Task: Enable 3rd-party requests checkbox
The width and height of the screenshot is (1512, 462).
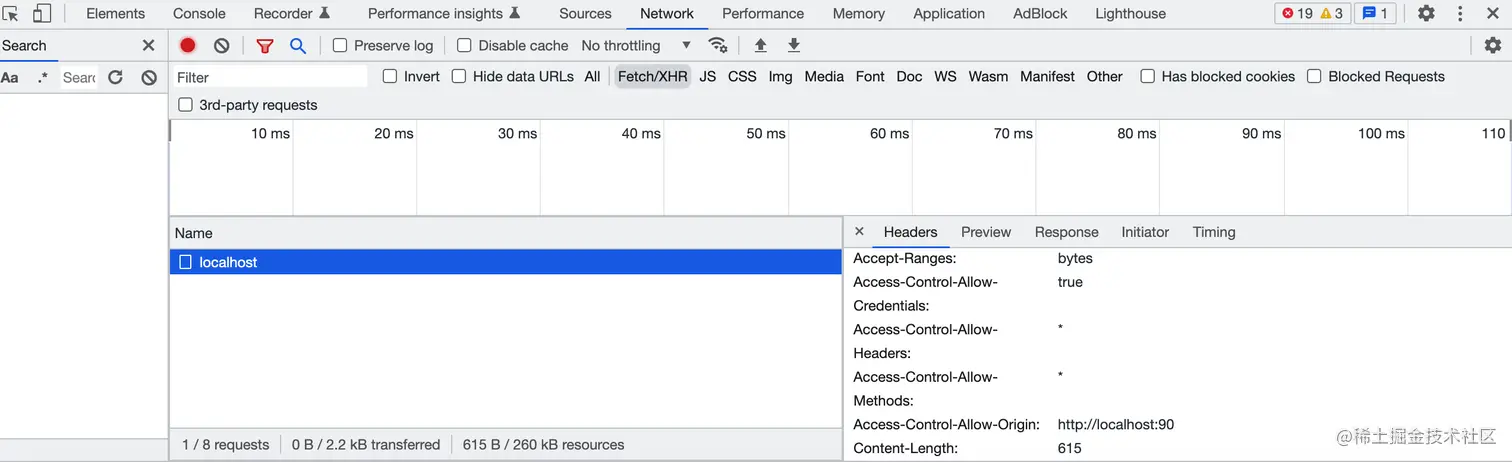Action: (x=185, y=105)
